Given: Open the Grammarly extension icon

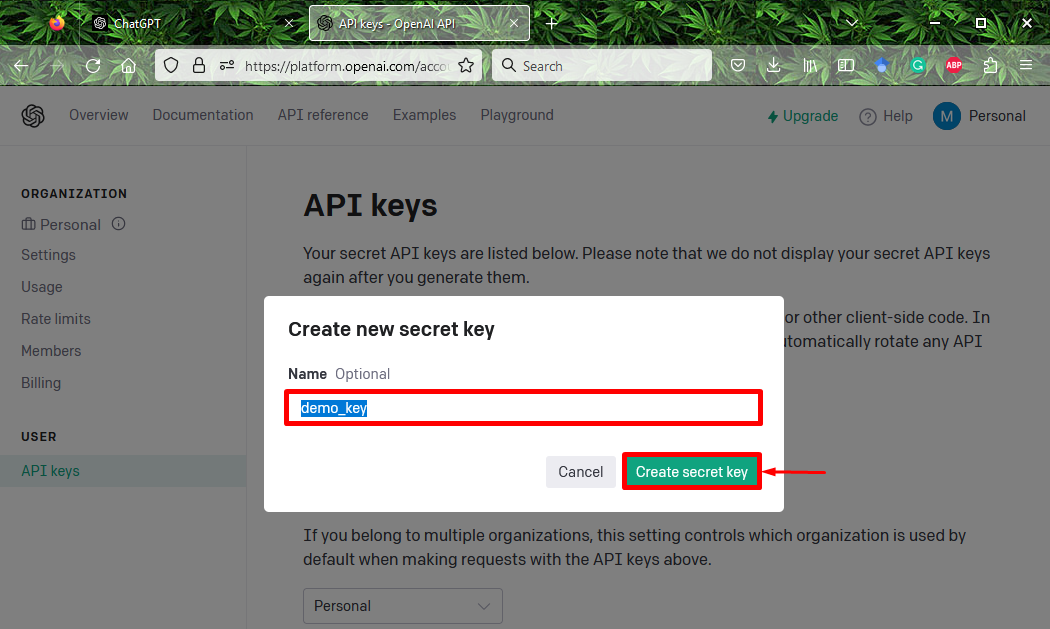Looking at the screenshot, I should point(918,66).
